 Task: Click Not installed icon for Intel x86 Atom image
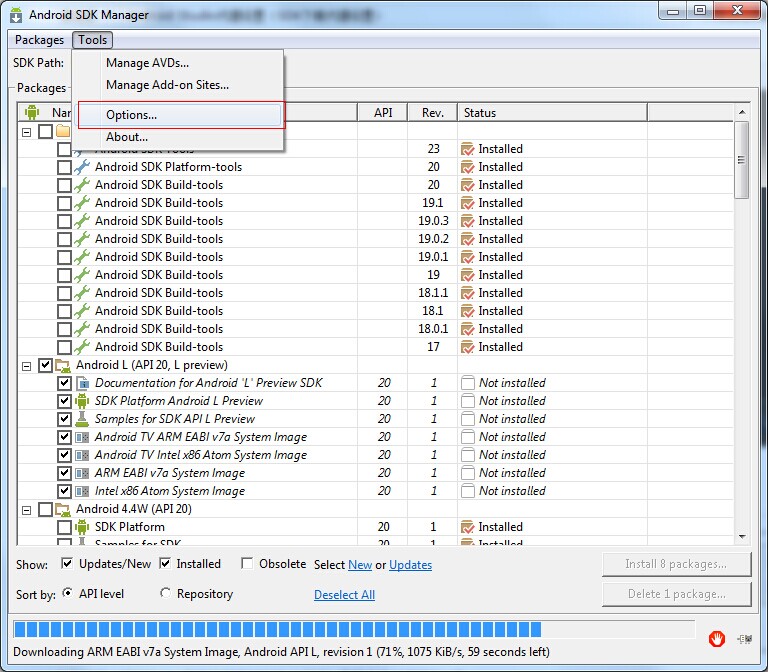(468, 491)
